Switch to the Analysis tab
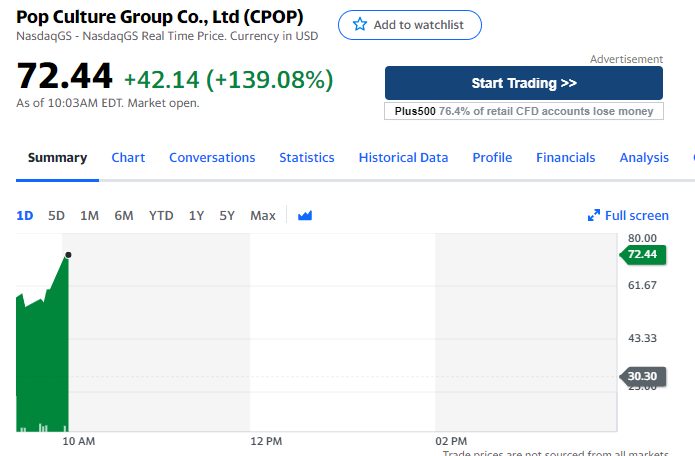Image resolution: width=695 pixels, height=456 pixels. [x=644, y=158]
